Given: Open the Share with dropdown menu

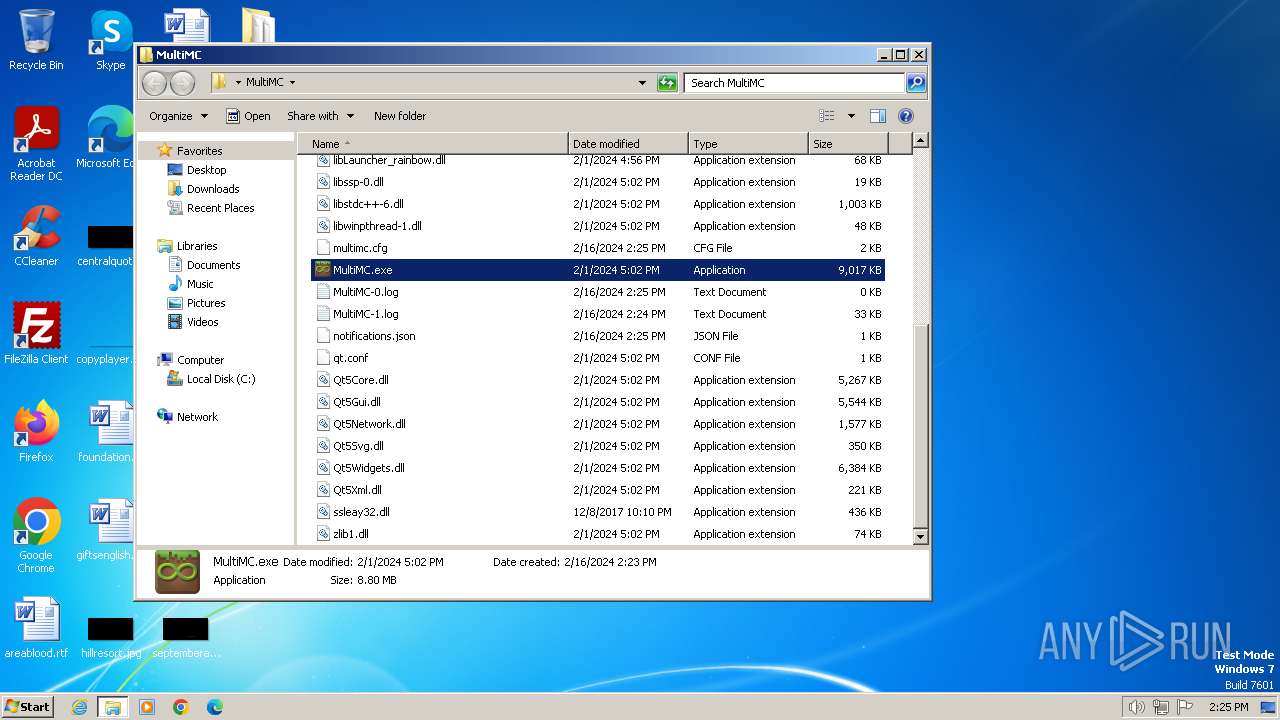Looking at the screenshot, I should [x=320, y=116].
